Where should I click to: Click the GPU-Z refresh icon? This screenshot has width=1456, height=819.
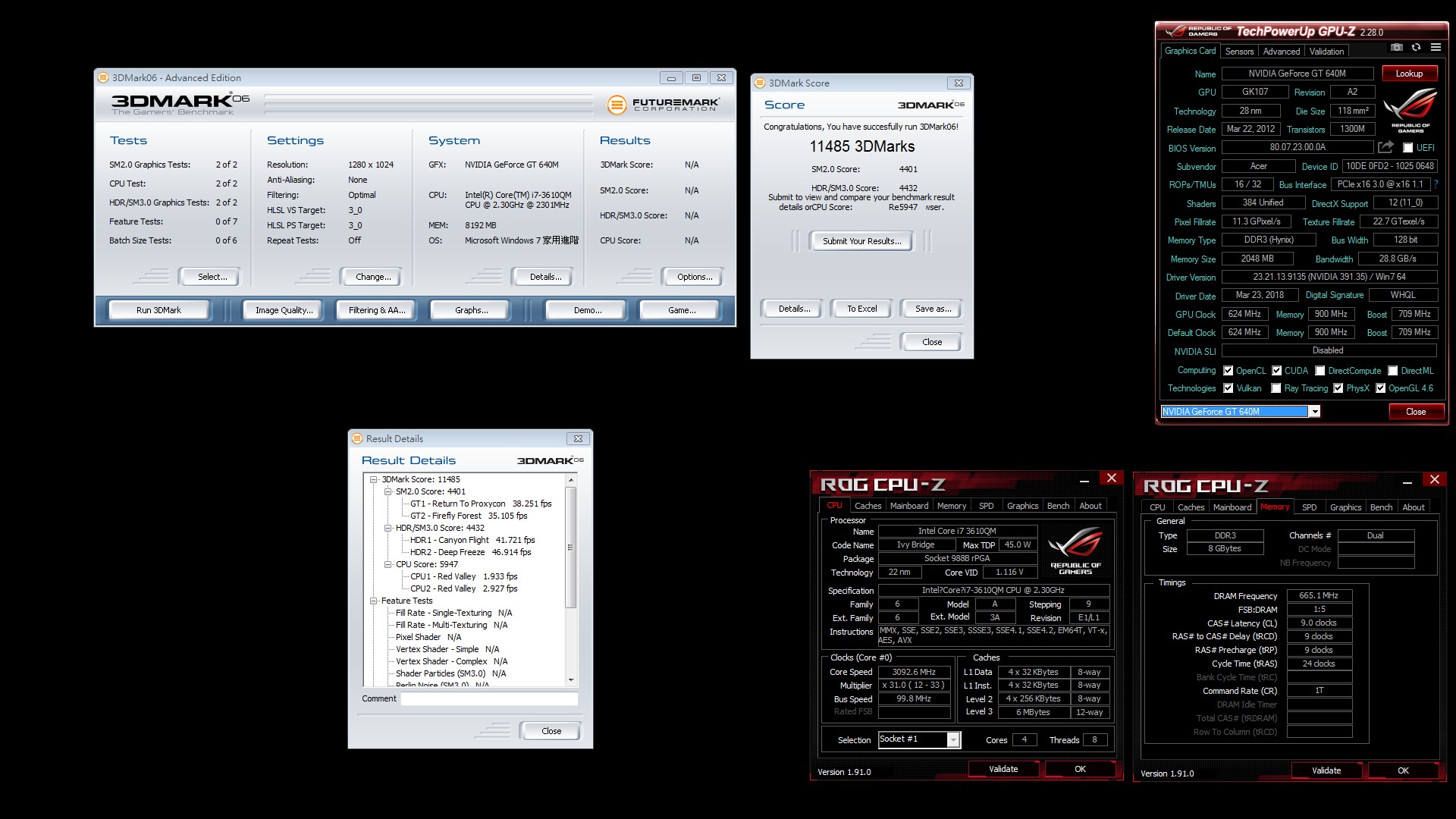(x=1416, y=47)
